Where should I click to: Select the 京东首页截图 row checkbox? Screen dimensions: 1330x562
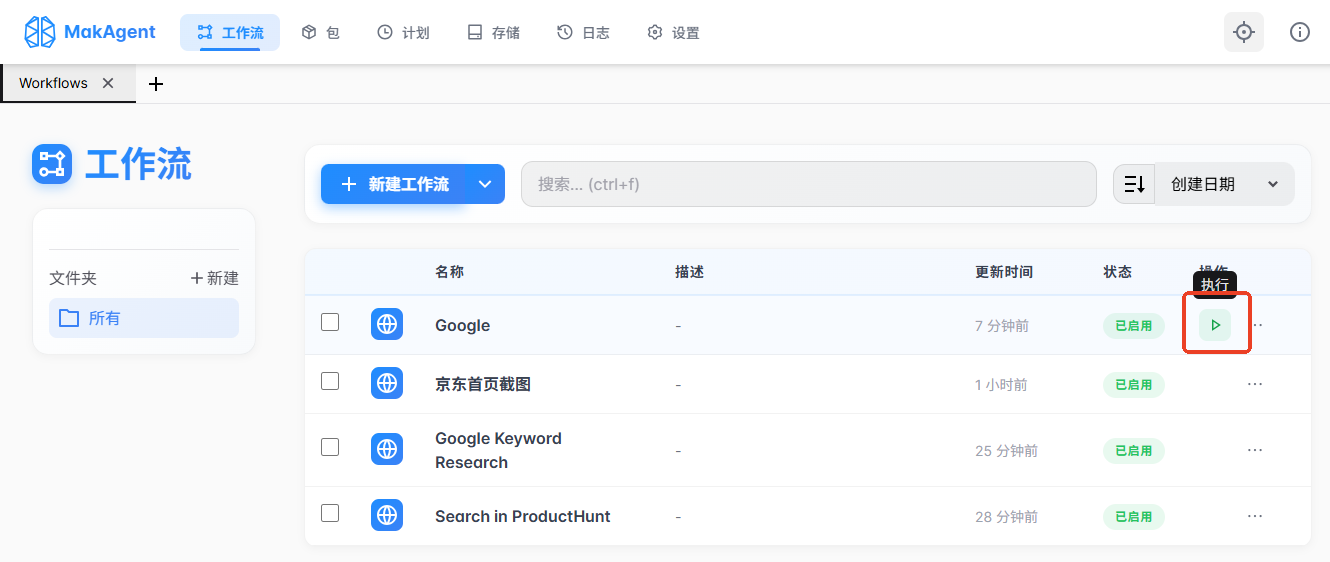click(330, 381)
